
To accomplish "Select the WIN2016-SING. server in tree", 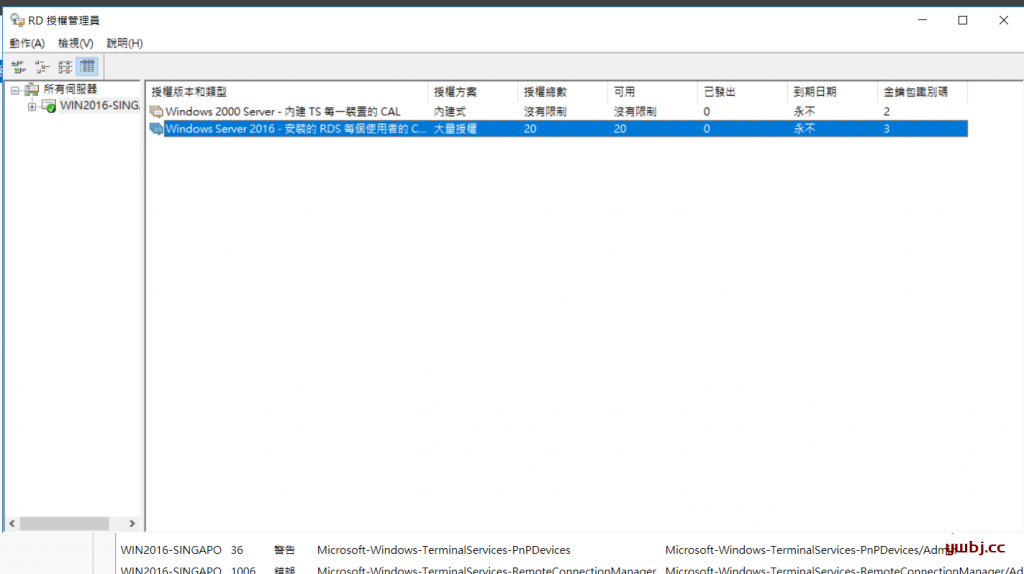I will tap(99, 105).
